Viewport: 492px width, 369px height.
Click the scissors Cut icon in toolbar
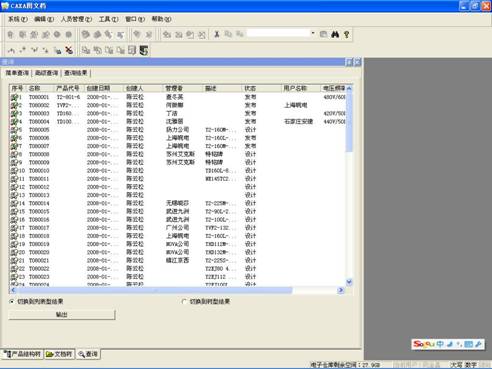click(x=217, y=34)
